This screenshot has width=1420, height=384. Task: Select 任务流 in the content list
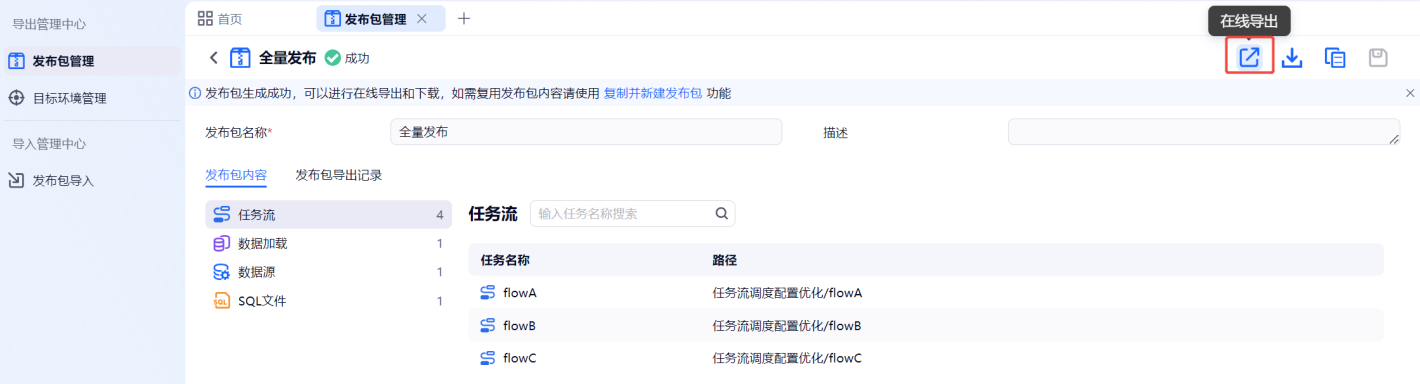[328, 215]
